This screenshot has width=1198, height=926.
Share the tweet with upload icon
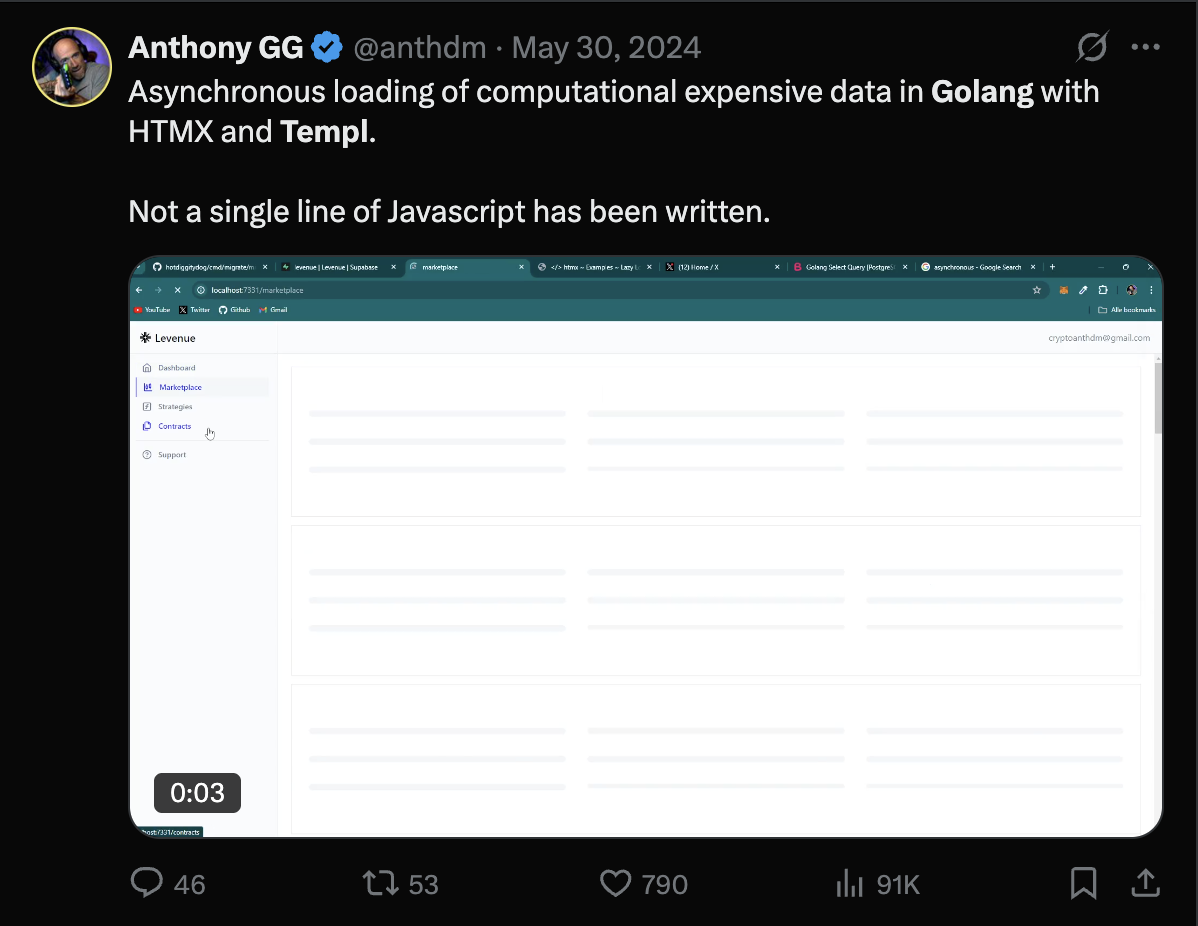click(1145, 882)
